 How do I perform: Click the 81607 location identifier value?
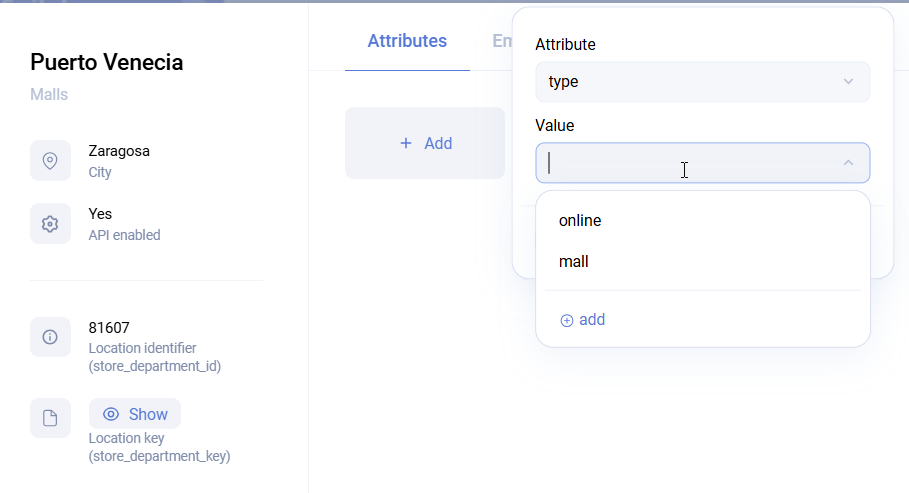[109, 327]
